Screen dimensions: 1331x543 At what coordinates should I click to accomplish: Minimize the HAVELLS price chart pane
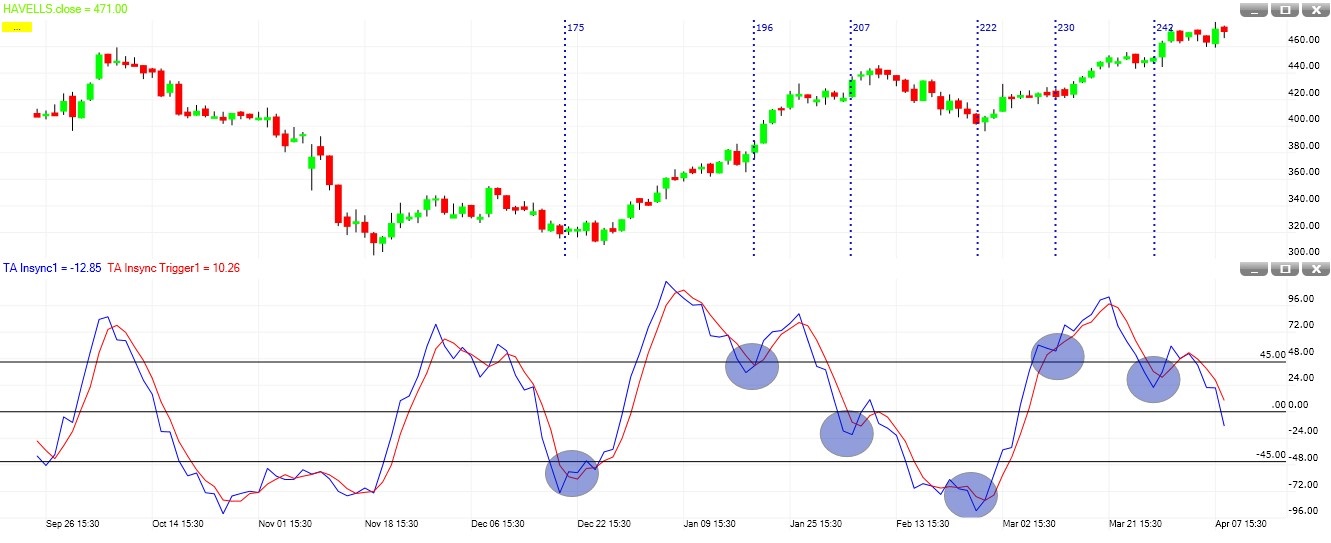click(1255, 10)
